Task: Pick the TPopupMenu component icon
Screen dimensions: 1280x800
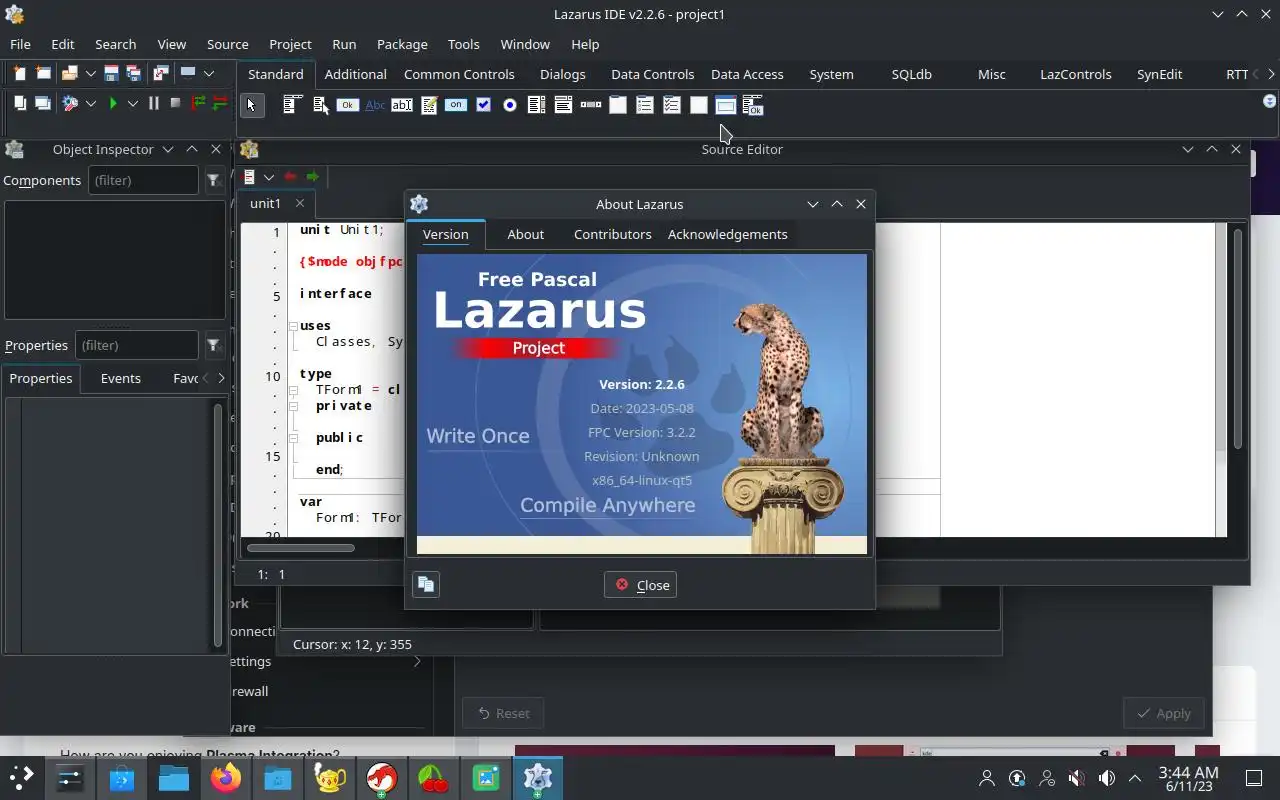Action: (x=320, y=105)
